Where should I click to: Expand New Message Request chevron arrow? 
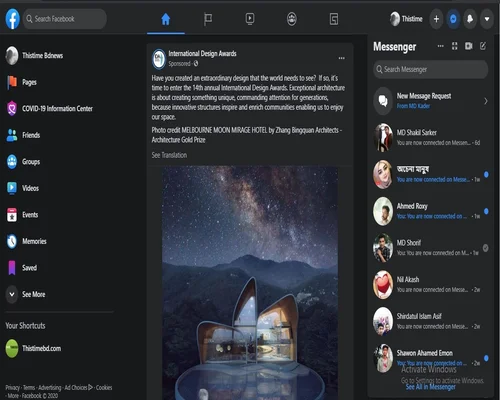coord(486,101)
